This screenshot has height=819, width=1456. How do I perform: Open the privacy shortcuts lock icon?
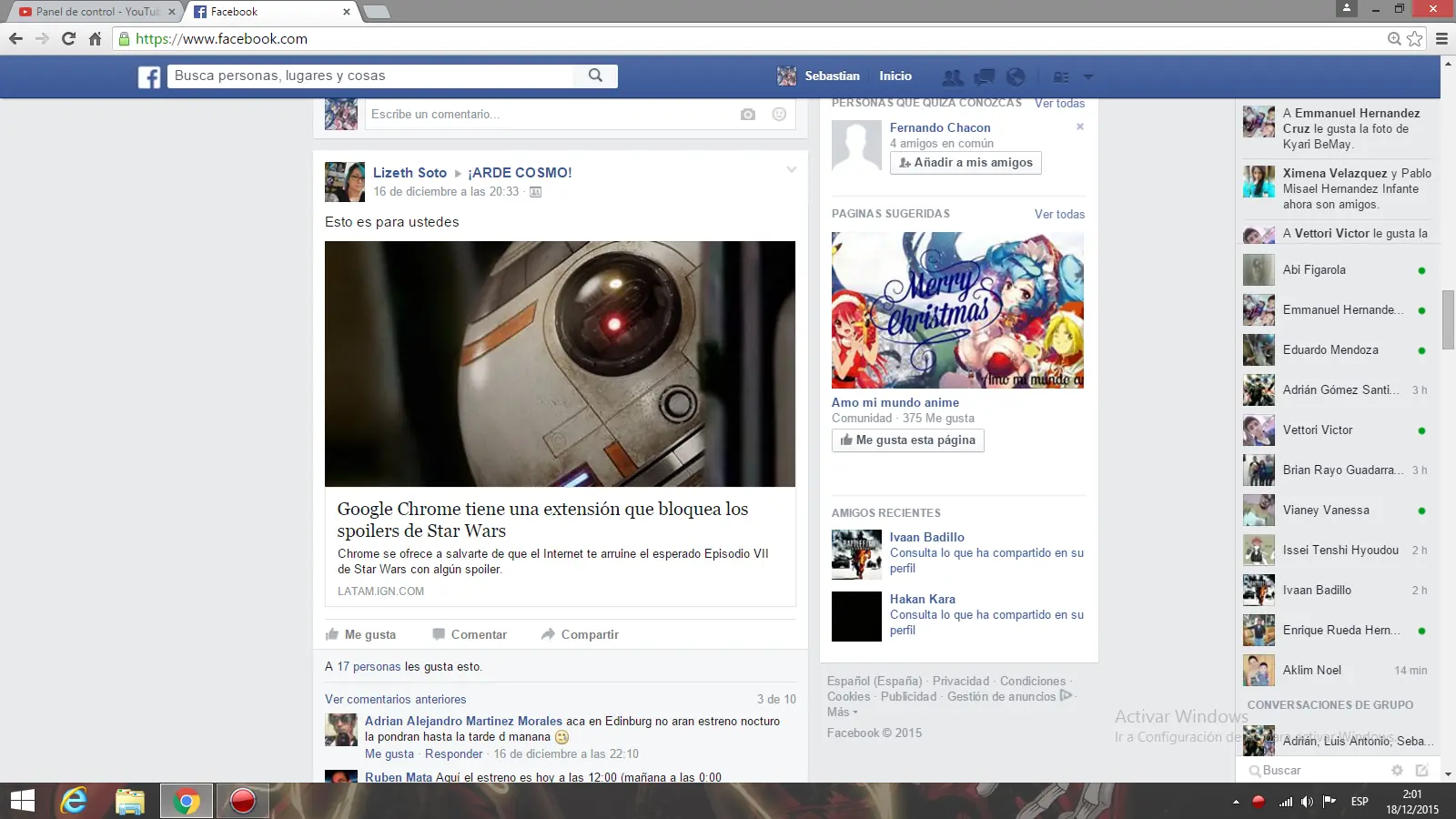click(1061, 76)
